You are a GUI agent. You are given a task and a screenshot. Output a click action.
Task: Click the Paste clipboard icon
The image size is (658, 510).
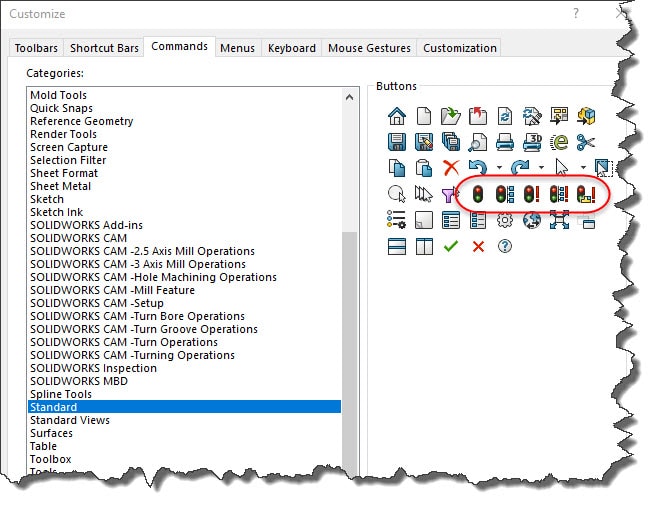[424, 168]
